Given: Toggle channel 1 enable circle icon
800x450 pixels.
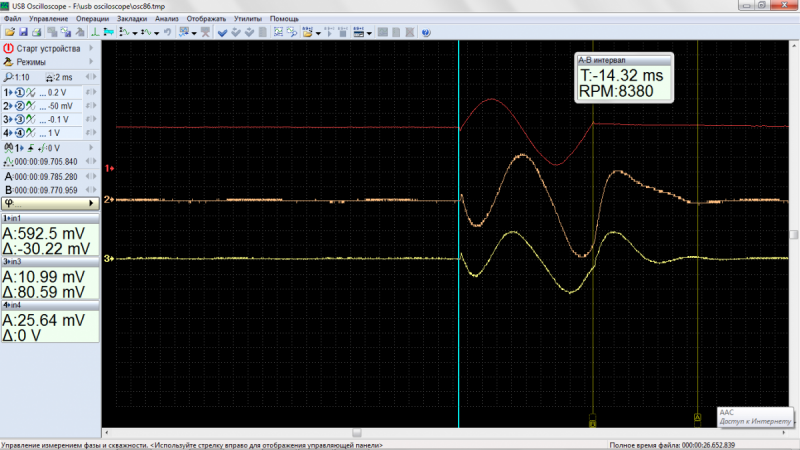Looking at the screenshot, I should tap(18, 91).
